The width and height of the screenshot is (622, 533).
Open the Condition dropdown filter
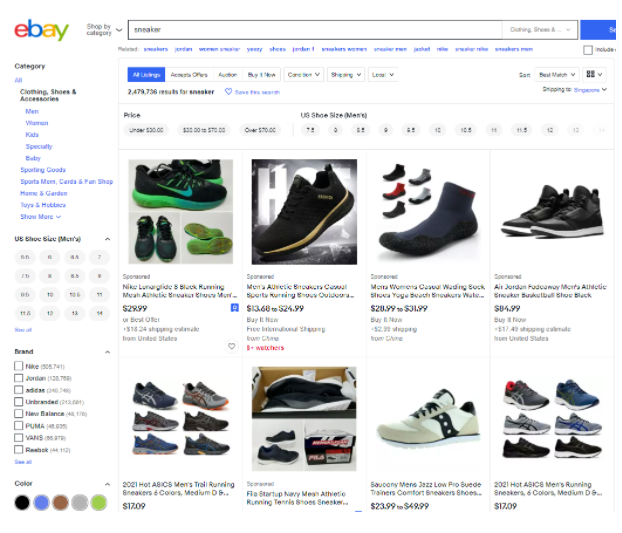click(x=304, y=74)
